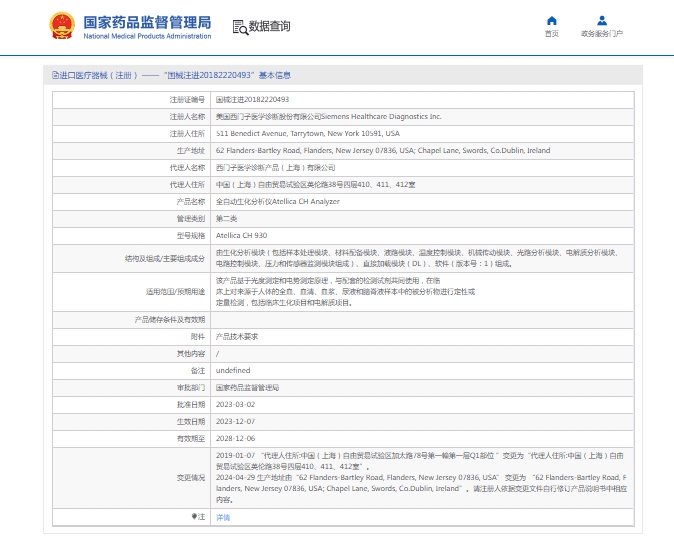Click the 注册人名称 label cell
The height and width of the screenshot is (540, 674).
[x=132, y=117]
